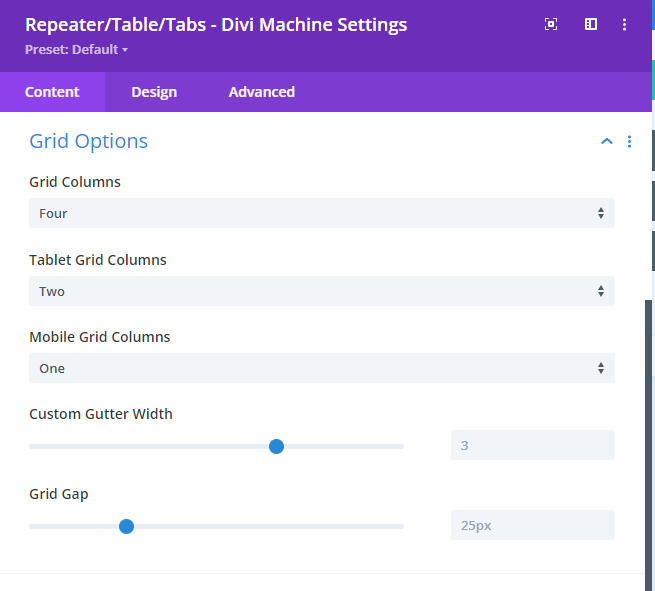Screen dimensions: 655x591
Task: Click the Divi Machine Settings modal title
Action: (216, 25)
